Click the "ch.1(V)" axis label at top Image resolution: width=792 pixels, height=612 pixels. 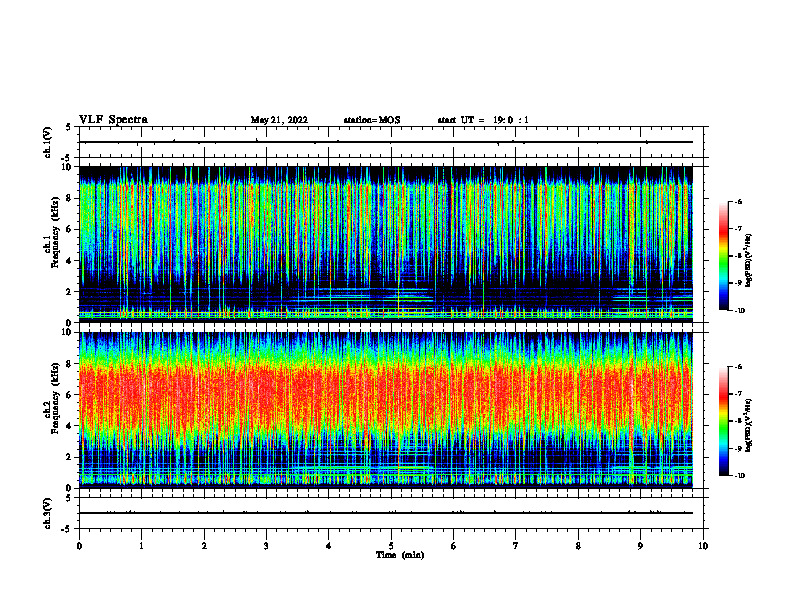pyautogui.click(x=48, y=142)
